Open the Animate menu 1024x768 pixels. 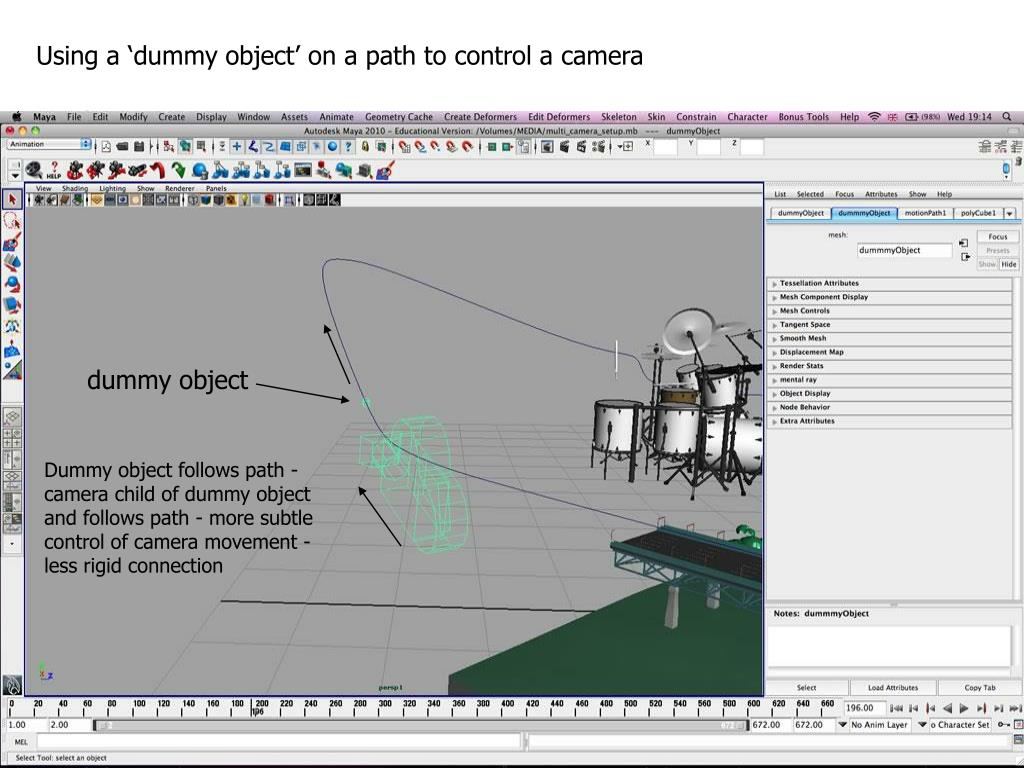coord(336,117)
